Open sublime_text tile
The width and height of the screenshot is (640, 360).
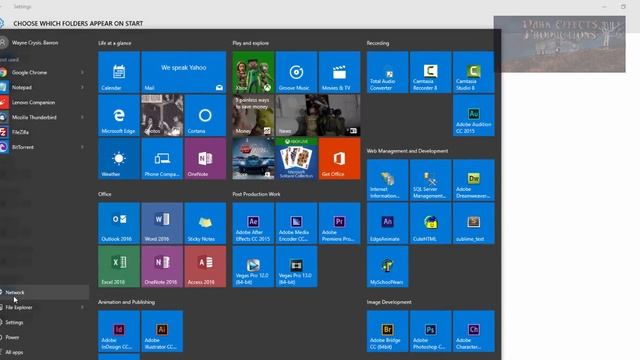tap(474, 224)
